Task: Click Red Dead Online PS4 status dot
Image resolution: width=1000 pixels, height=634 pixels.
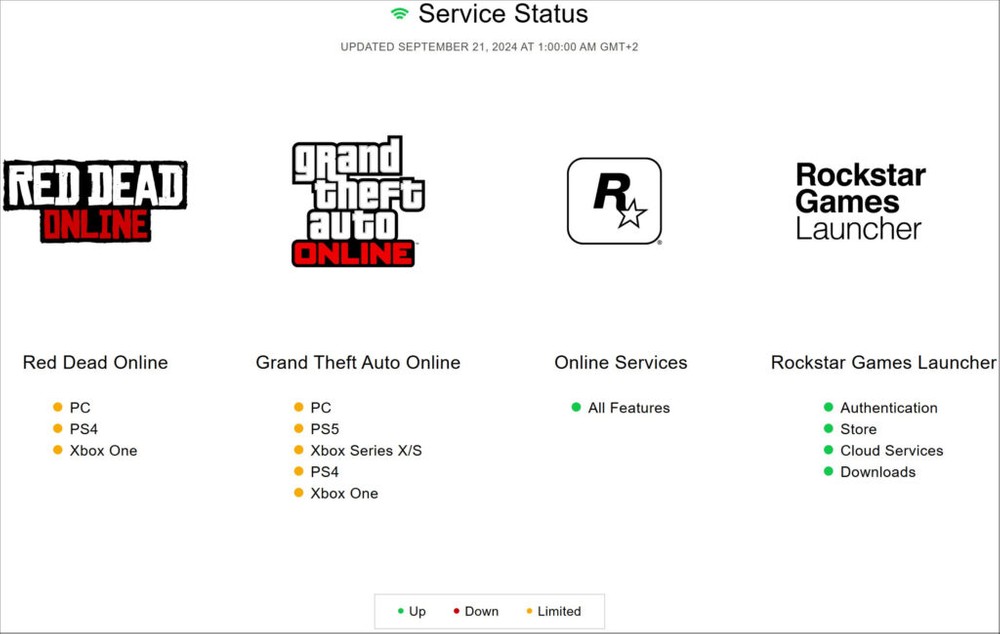Action: click(58, 429)
